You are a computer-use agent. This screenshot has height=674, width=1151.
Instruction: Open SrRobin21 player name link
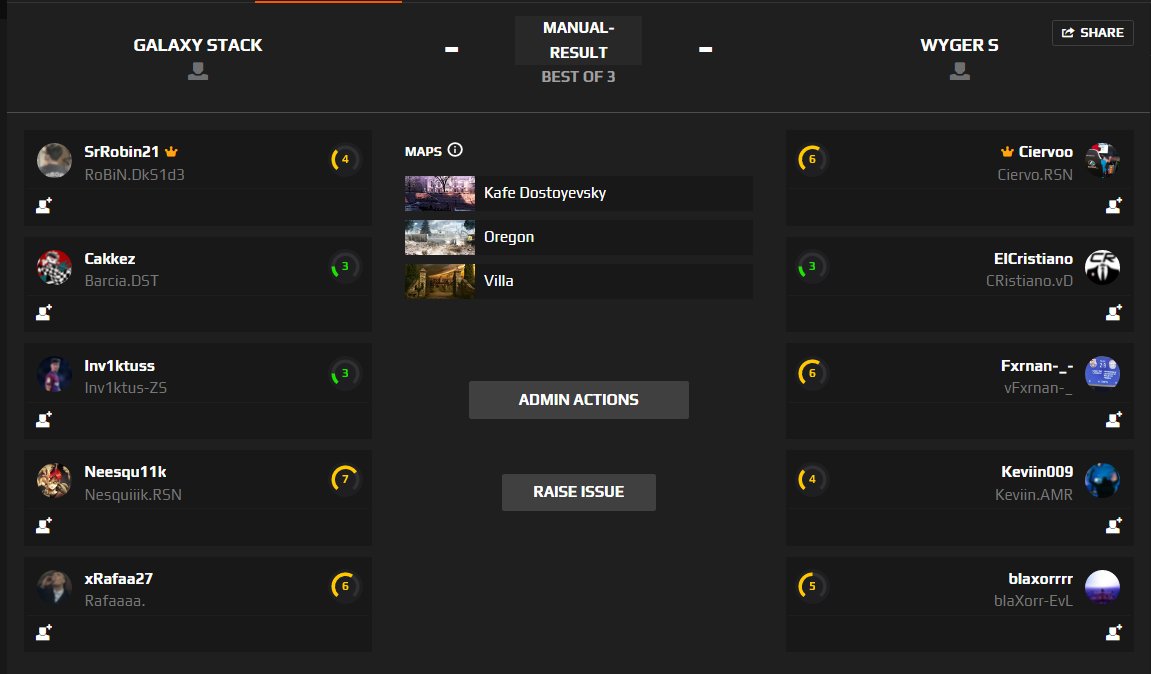[121, 151]
